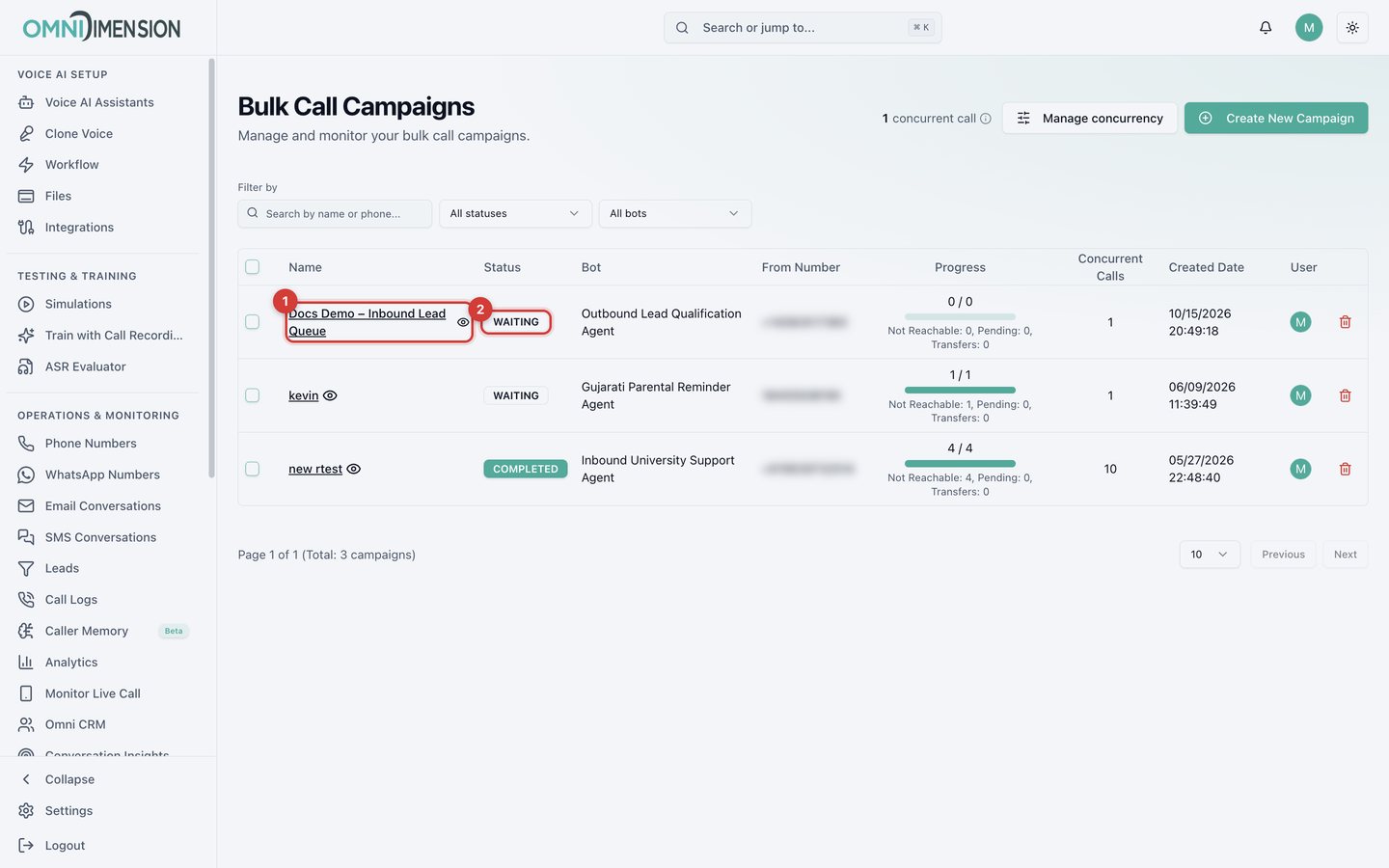This screenshot has height=868, width=1389.
Task: Open Phone Numbers in sidebar
Action: pos(91,444)
